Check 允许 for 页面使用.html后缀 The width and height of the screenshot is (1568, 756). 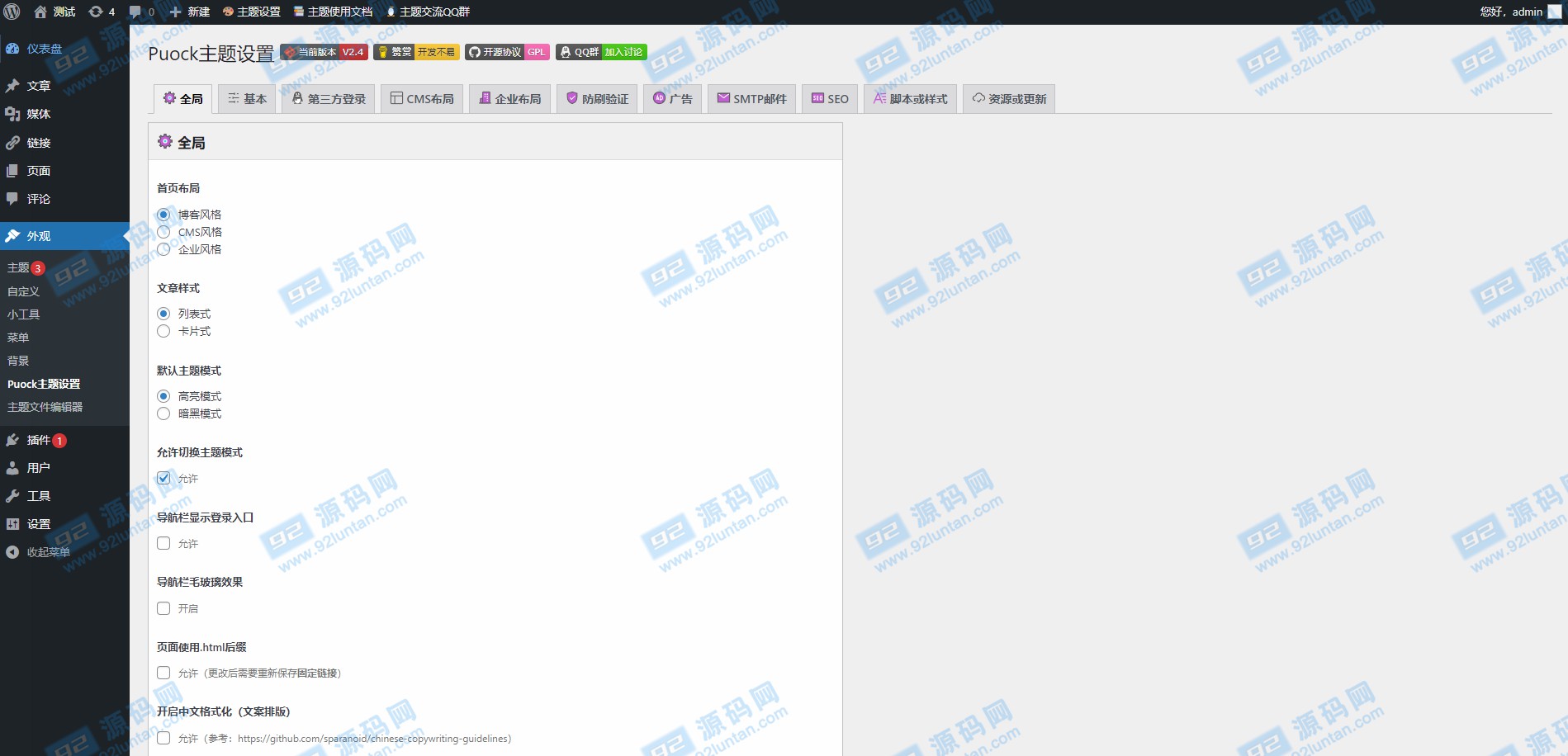(x=163, y=673)
